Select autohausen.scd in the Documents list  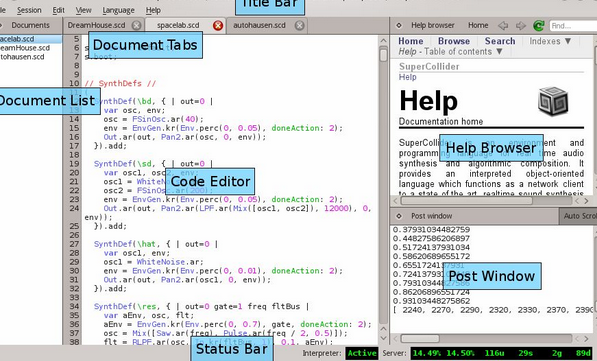[22, 57]
